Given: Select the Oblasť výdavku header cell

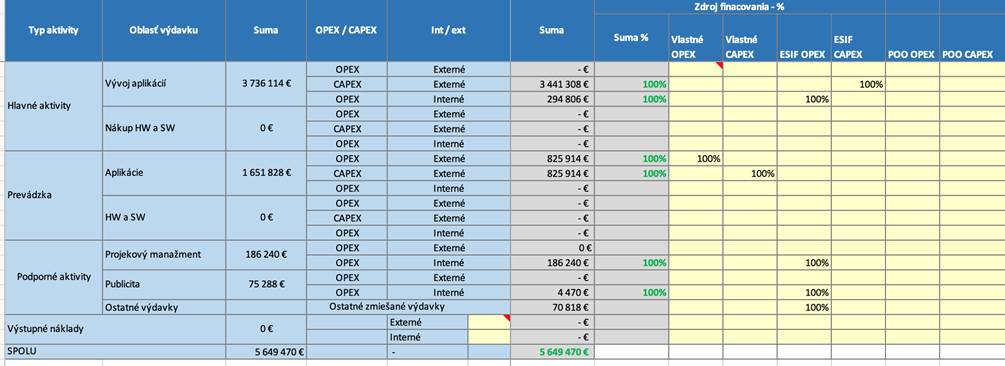Looking at the screenshot, I should [x=163, y=30].
